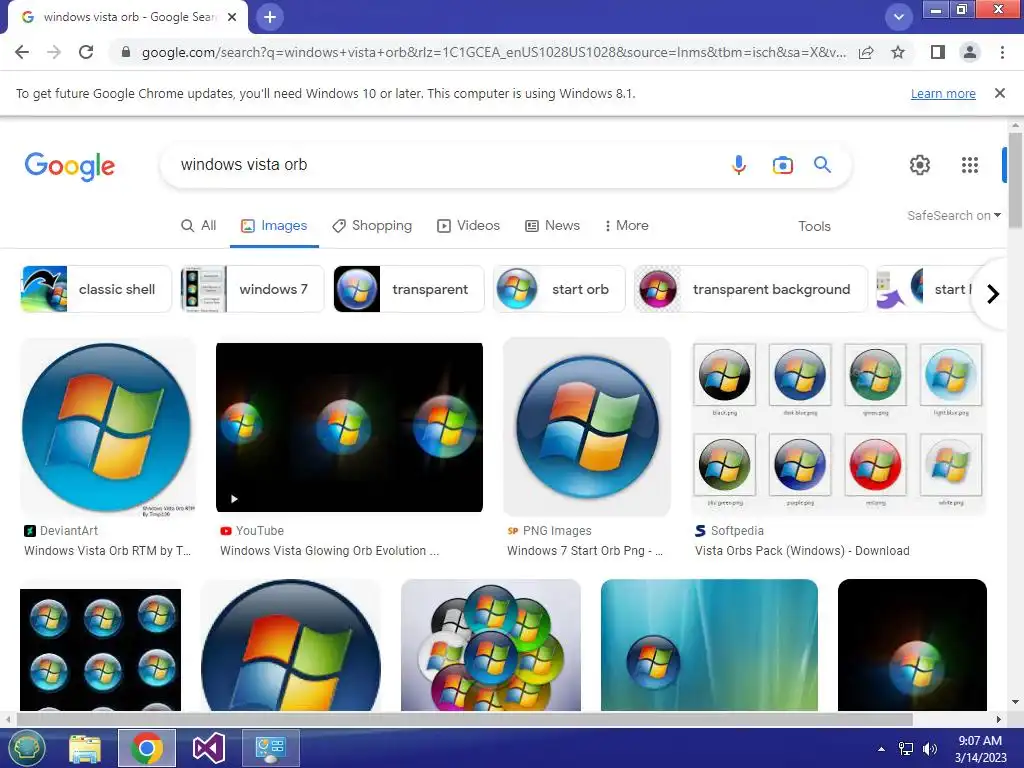Open the orb on teal aurora background thumbnail
The image size is (1024, 768).
(x=709, y=645)
